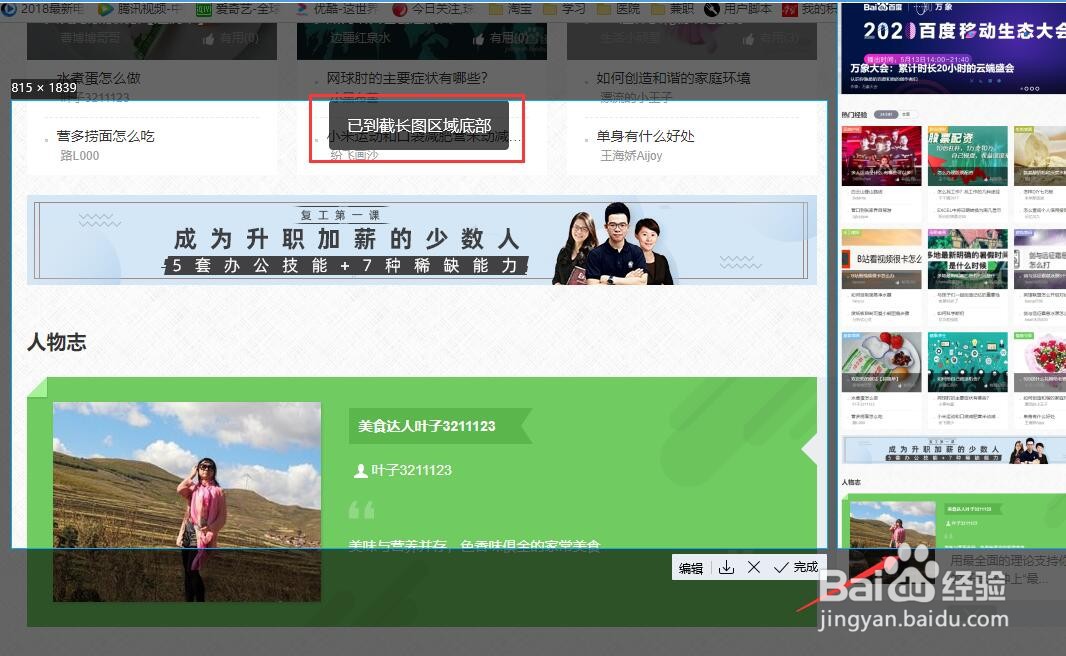The image size is (1066, 656).
Task: Click author name 王海娇Aijoy
Action: tap(631, 156)
